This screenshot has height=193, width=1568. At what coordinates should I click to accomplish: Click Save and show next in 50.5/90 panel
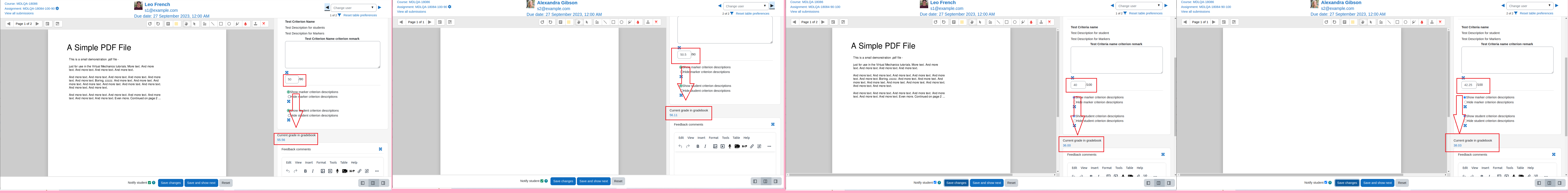click(x=593, y=181)
